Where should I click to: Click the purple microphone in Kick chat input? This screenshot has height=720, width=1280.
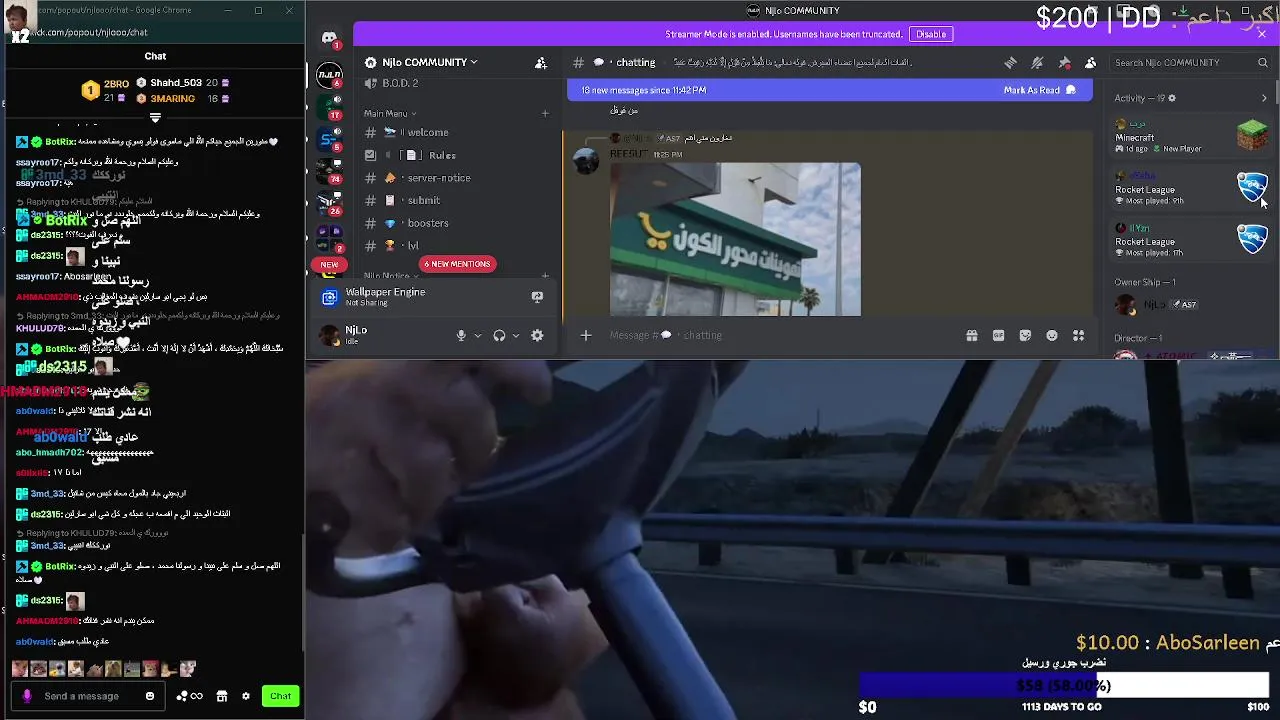[x=27, y=696]
